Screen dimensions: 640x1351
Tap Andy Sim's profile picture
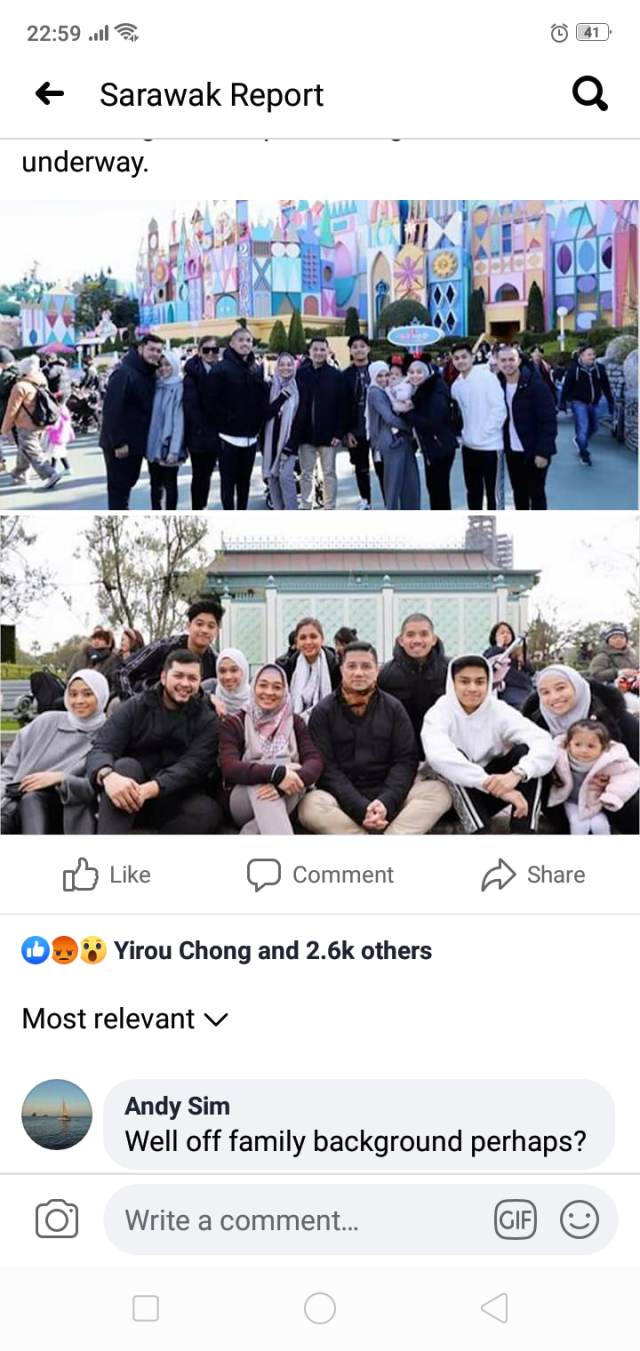(x=57, y=1115)
